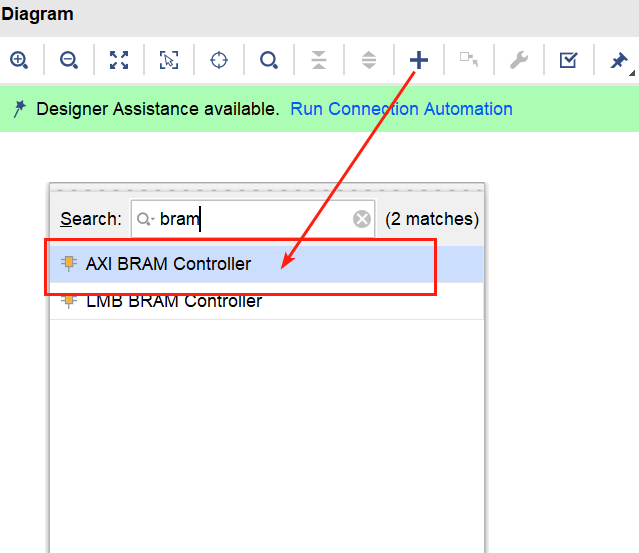Click the Add IP plus icon

419,60
